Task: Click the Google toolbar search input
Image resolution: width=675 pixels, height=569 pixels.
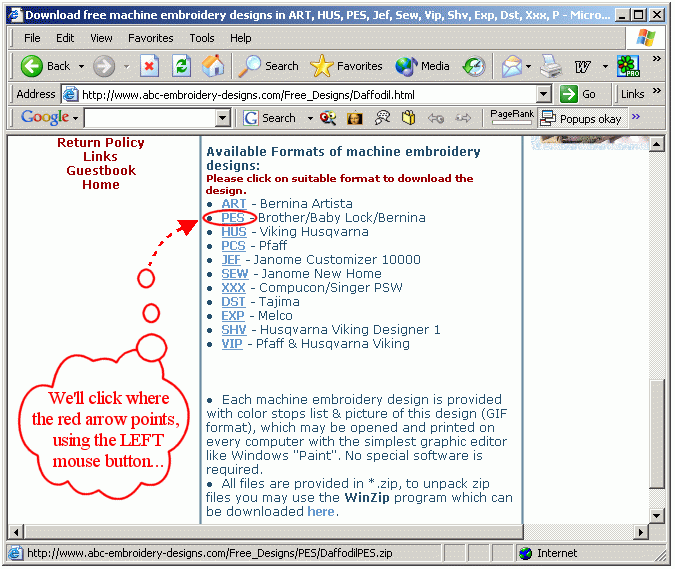Action: click(150, 118)
